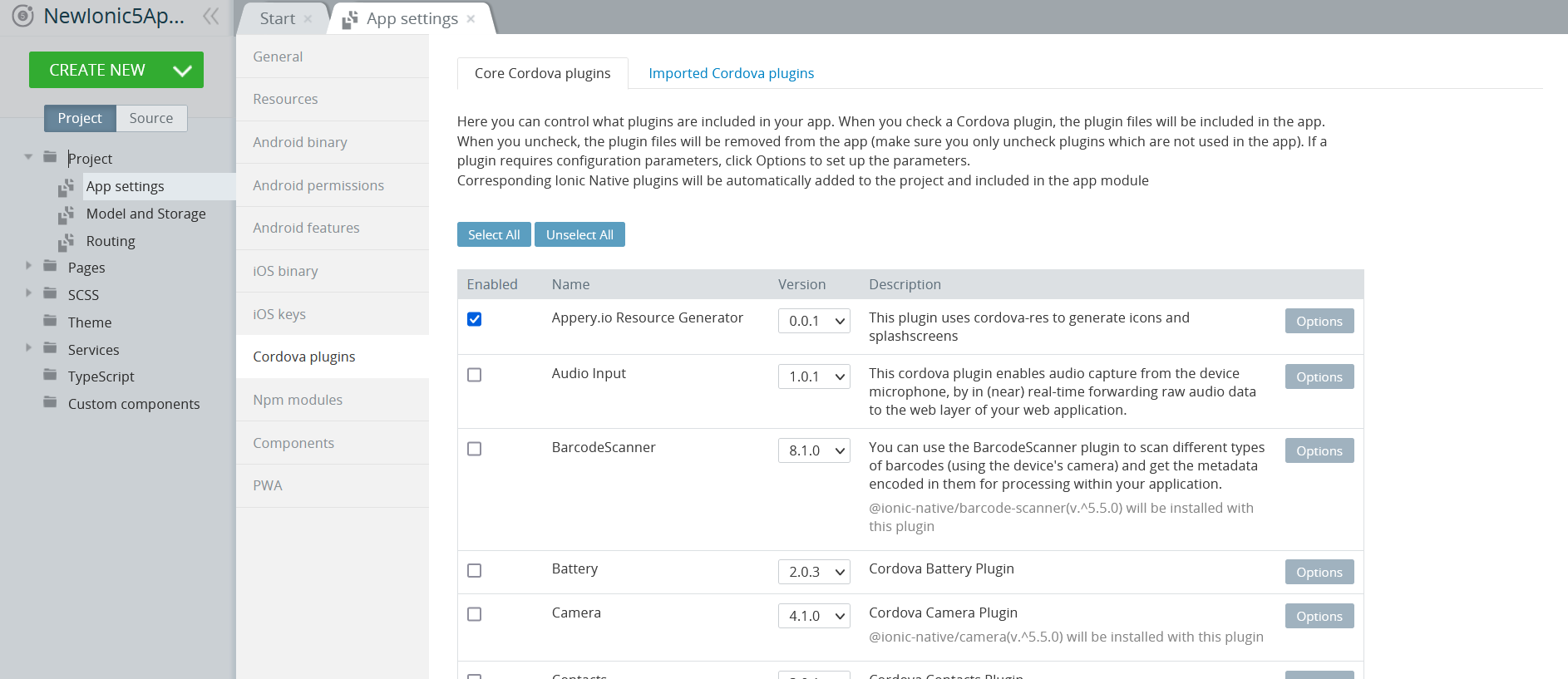Click the Unselect All button
Image resolution: width=1568 pixels, height=679 pixels.
point(579,234)
